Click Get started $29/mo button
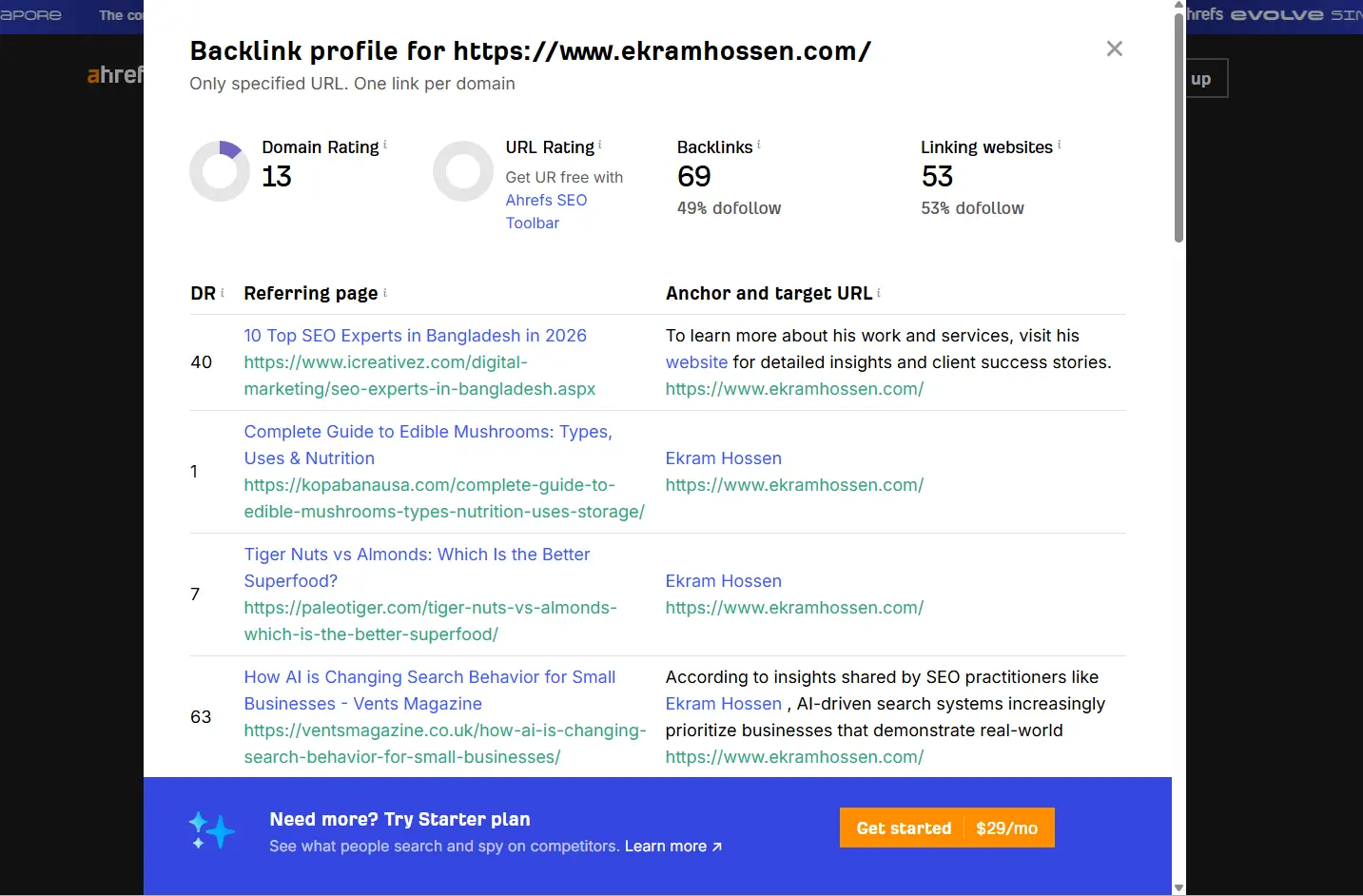 946,828
